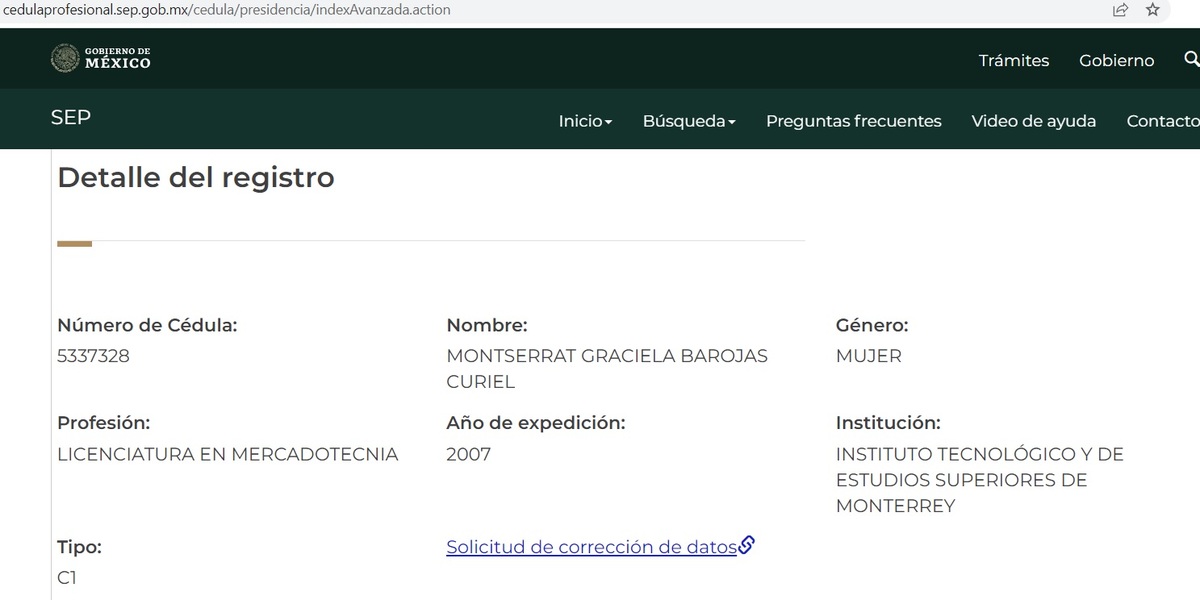Select the cédula number 5337328
Viewport: 1200px width, 600px height.
tap(93, 355)
